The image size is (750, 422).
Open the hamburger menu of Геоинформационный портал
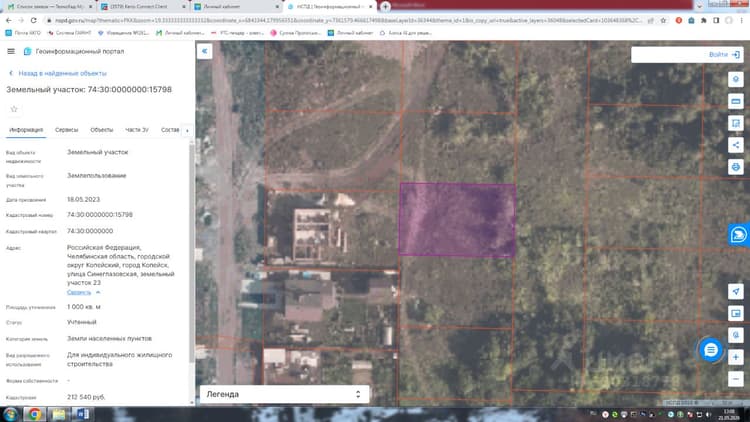click(11, 51)
